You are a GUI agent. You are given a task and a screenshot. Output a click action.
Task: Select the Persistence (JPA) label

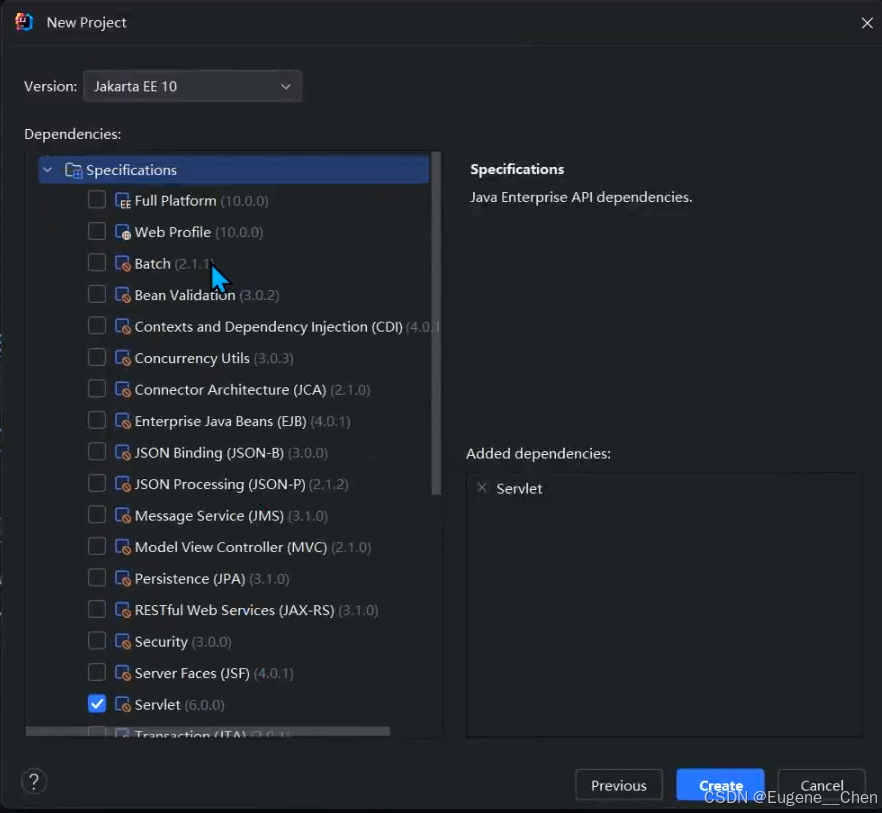pyautogui.click(x=190, y=579)
